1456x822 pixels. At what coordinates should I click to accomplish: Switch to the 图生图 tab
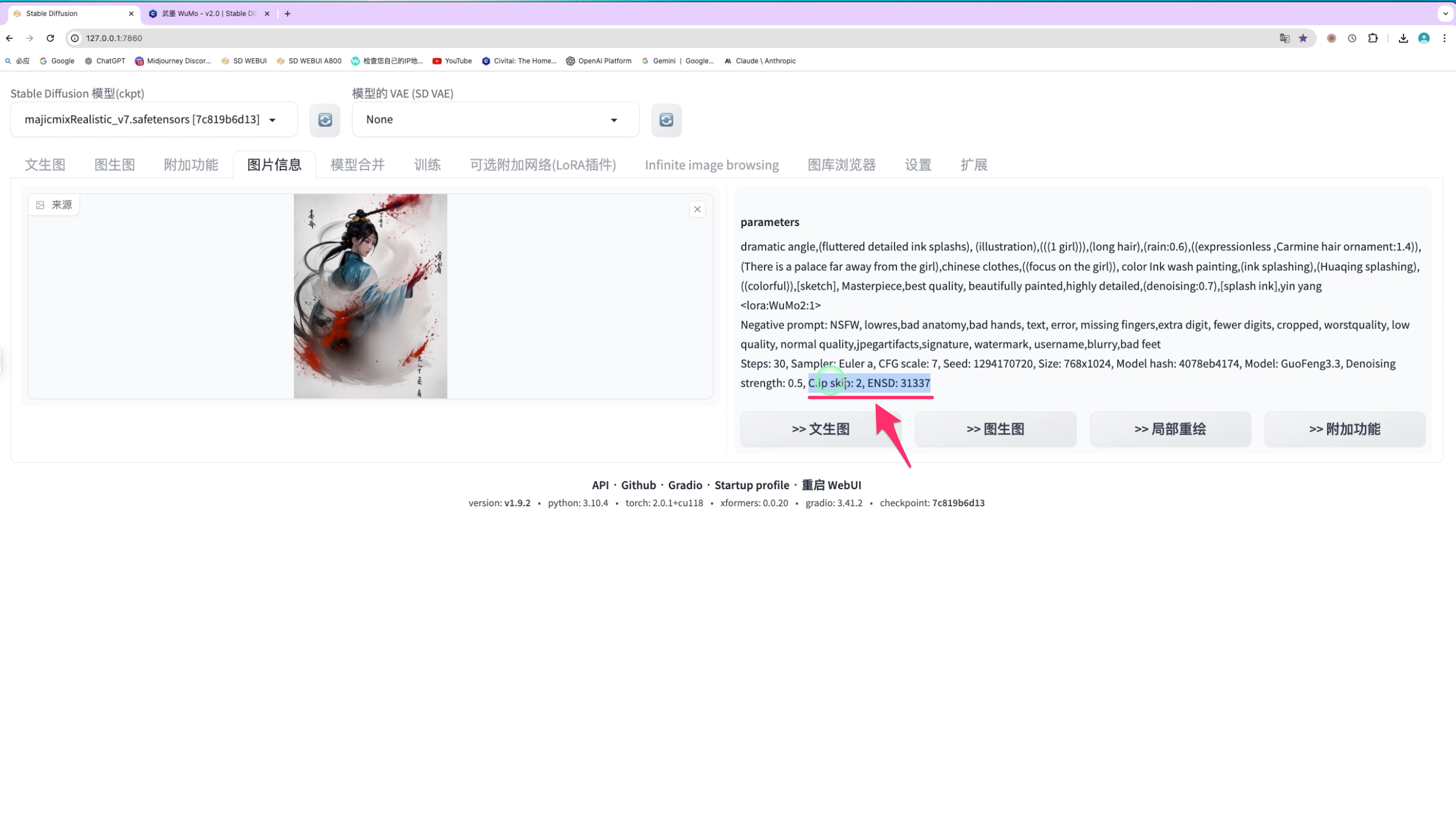(x=115, y=165)
